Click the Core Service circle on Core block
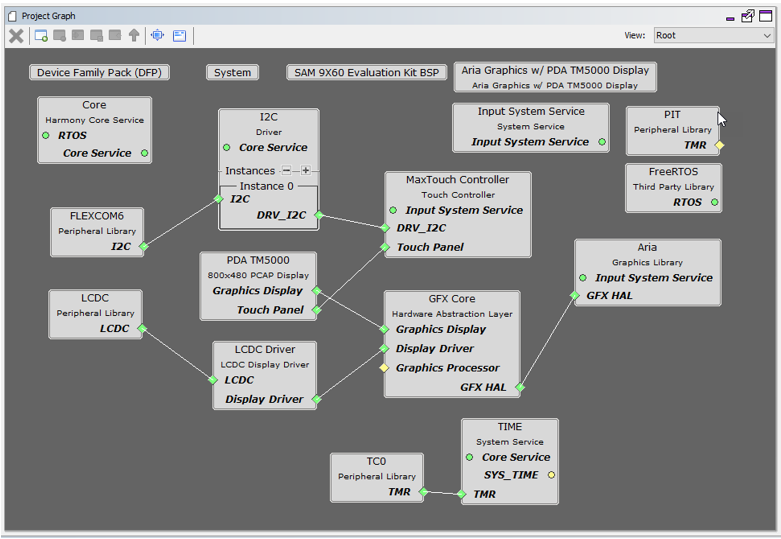This screenshot has height=539, width=781. [x=144, y=153]
